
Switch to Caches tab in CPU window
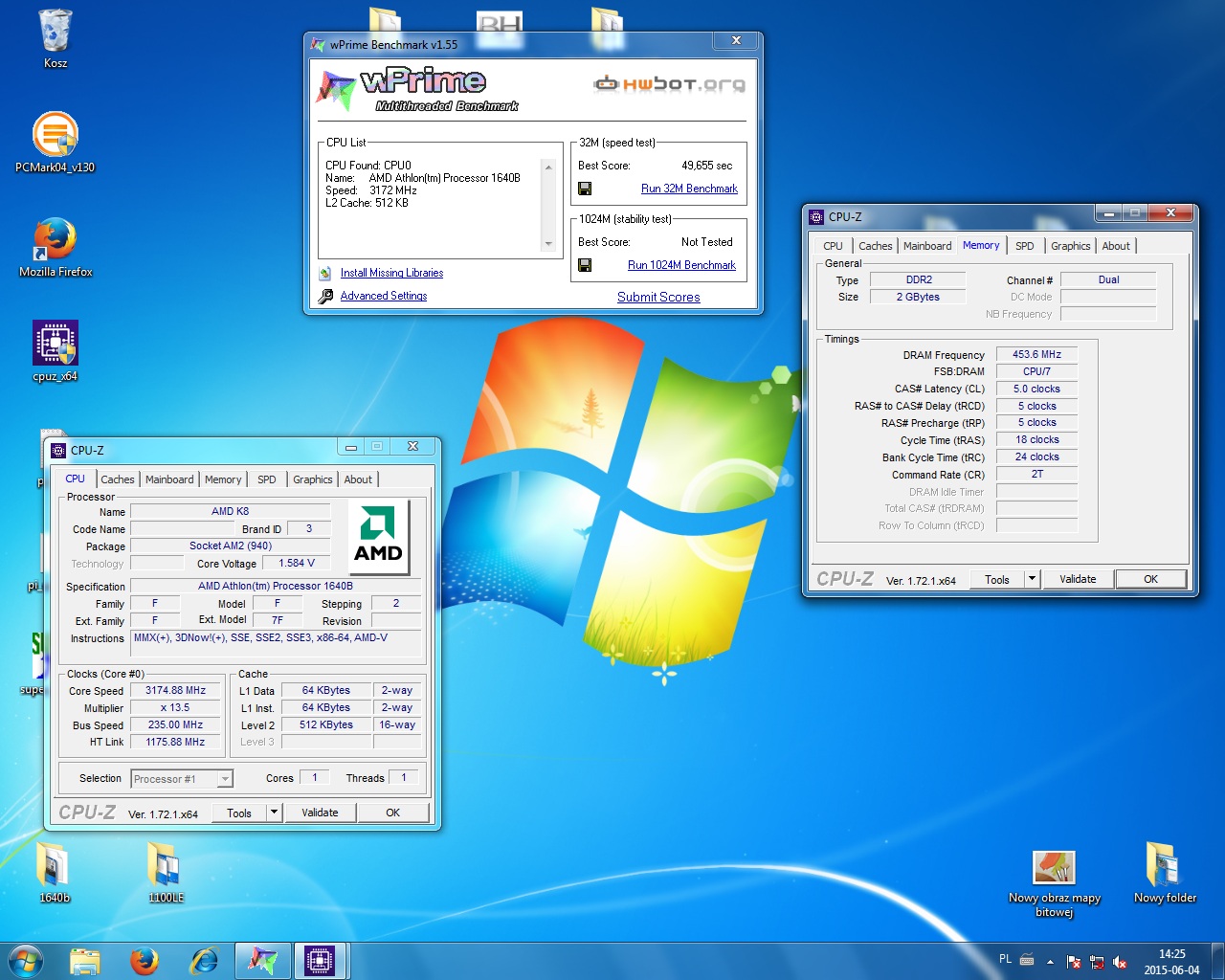(x=118, y=479)
